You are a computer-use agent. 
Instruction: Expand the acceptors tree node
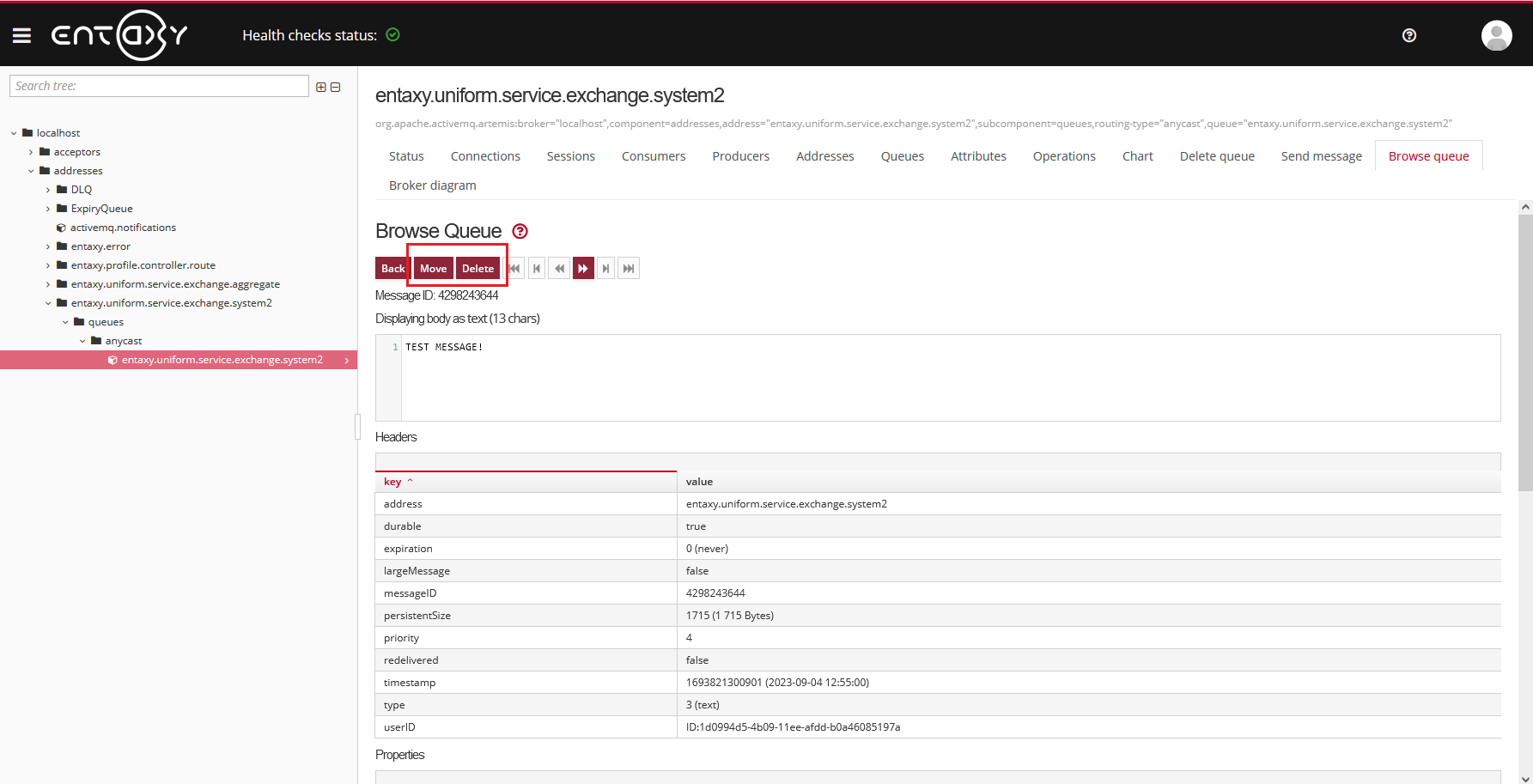[x=30, y=151]
